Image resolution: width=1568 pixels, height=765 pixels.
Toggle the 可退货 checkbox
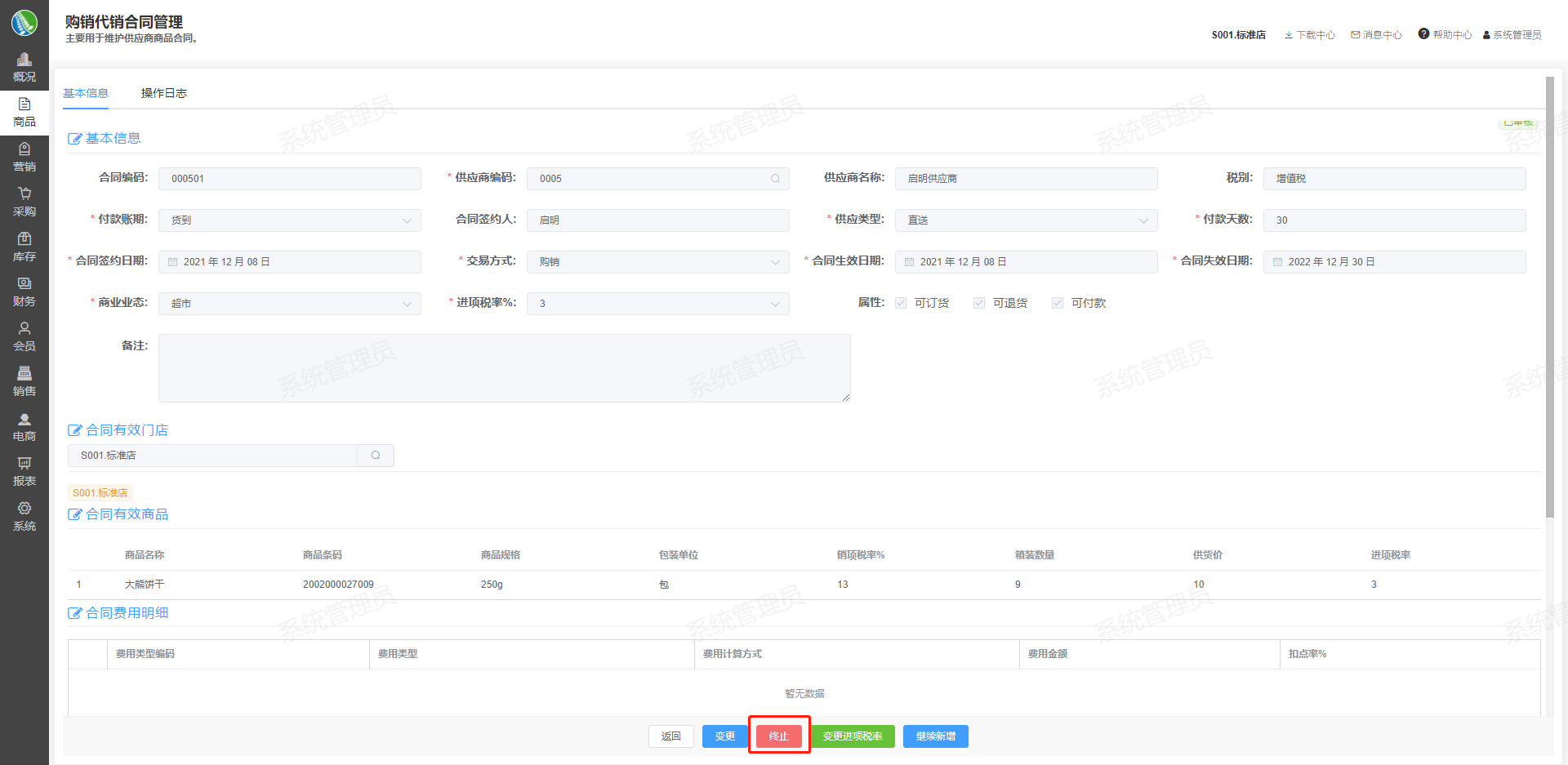(x=979, y=303)
